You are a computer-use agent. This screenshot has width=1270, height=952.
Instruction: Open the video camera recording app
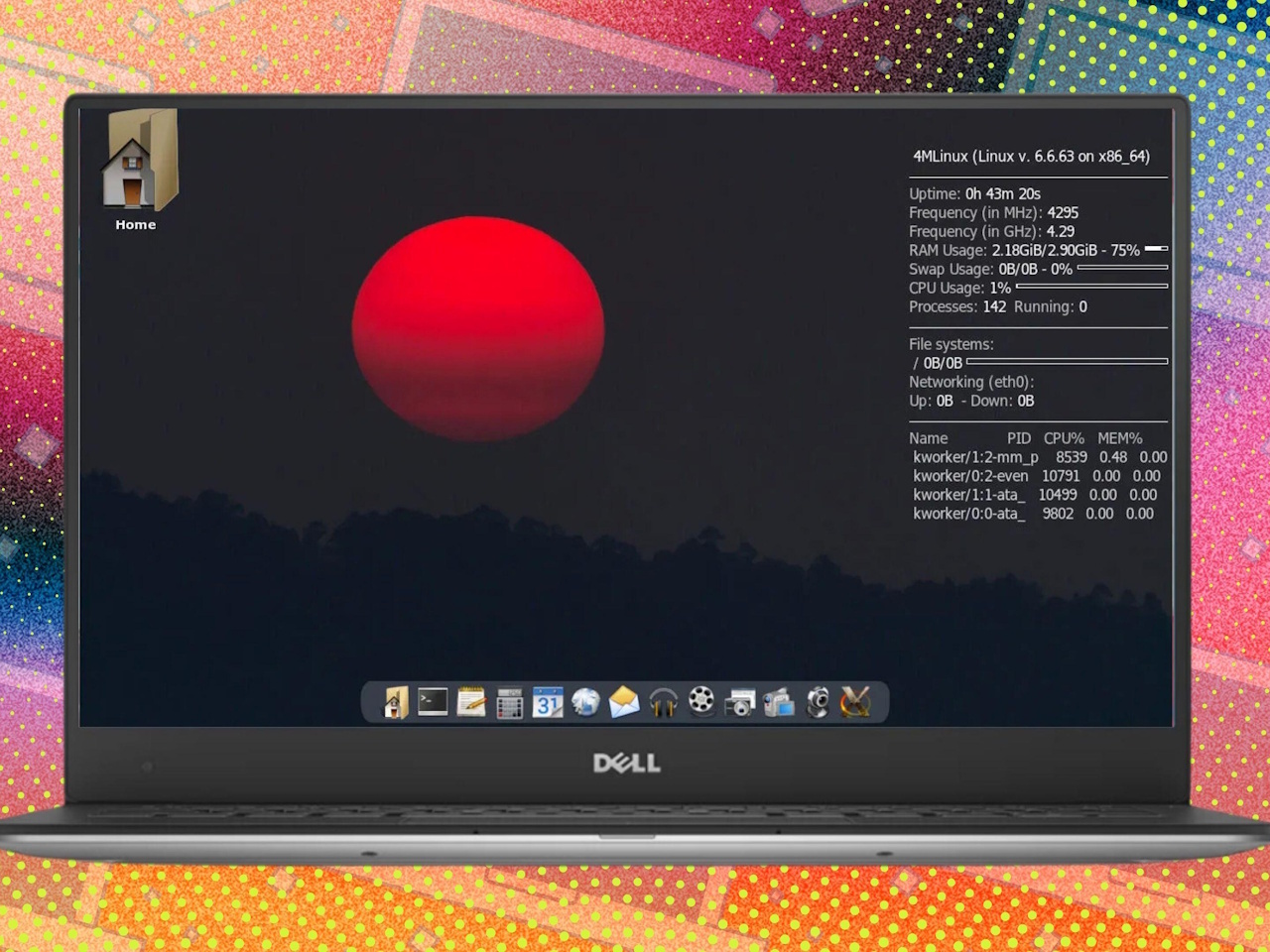click(779, 702)
